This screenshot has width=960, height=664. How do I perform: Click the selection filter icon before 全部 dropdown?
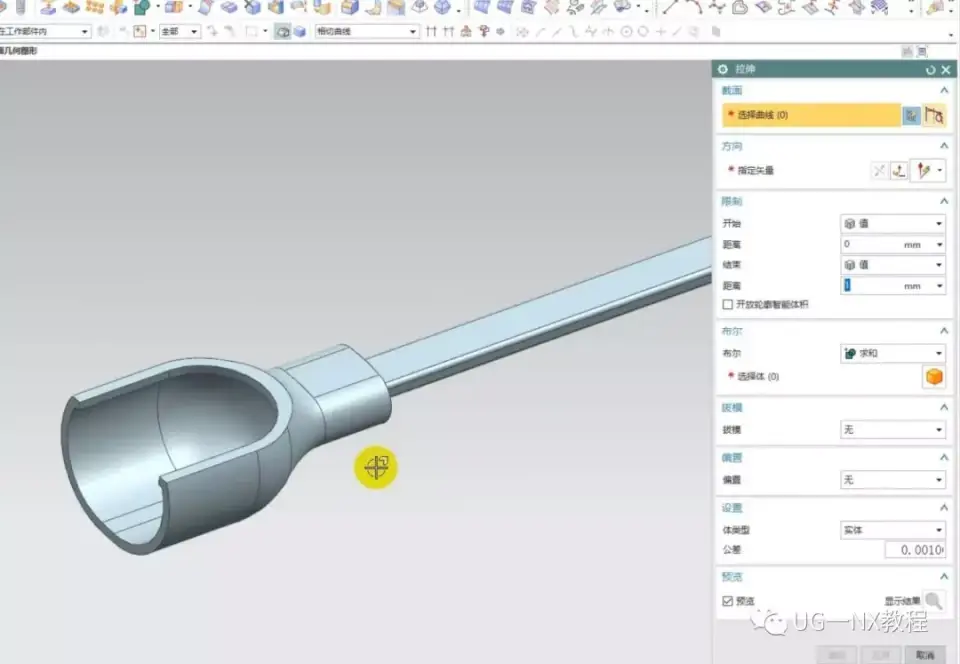pyautogui.click(x=140, y=31)
